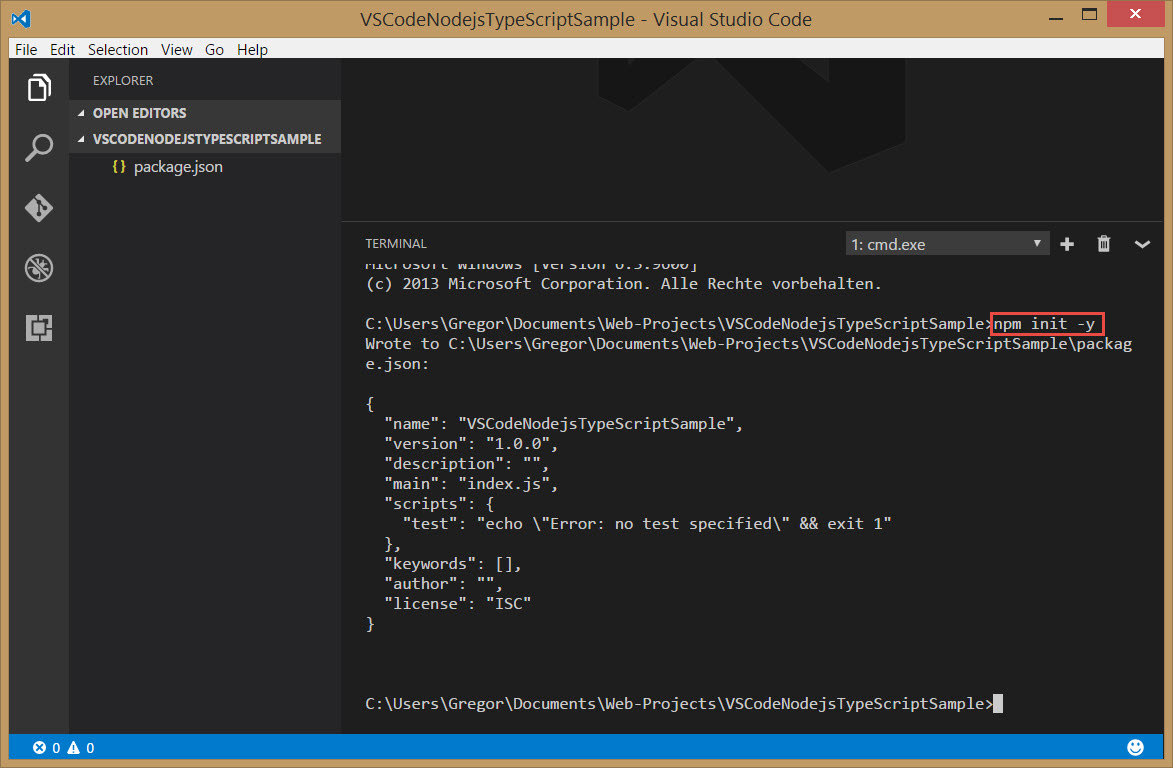Open the Explorer view
The image size is (1173, 768).
pyautogui.click(x=38, y=88)
